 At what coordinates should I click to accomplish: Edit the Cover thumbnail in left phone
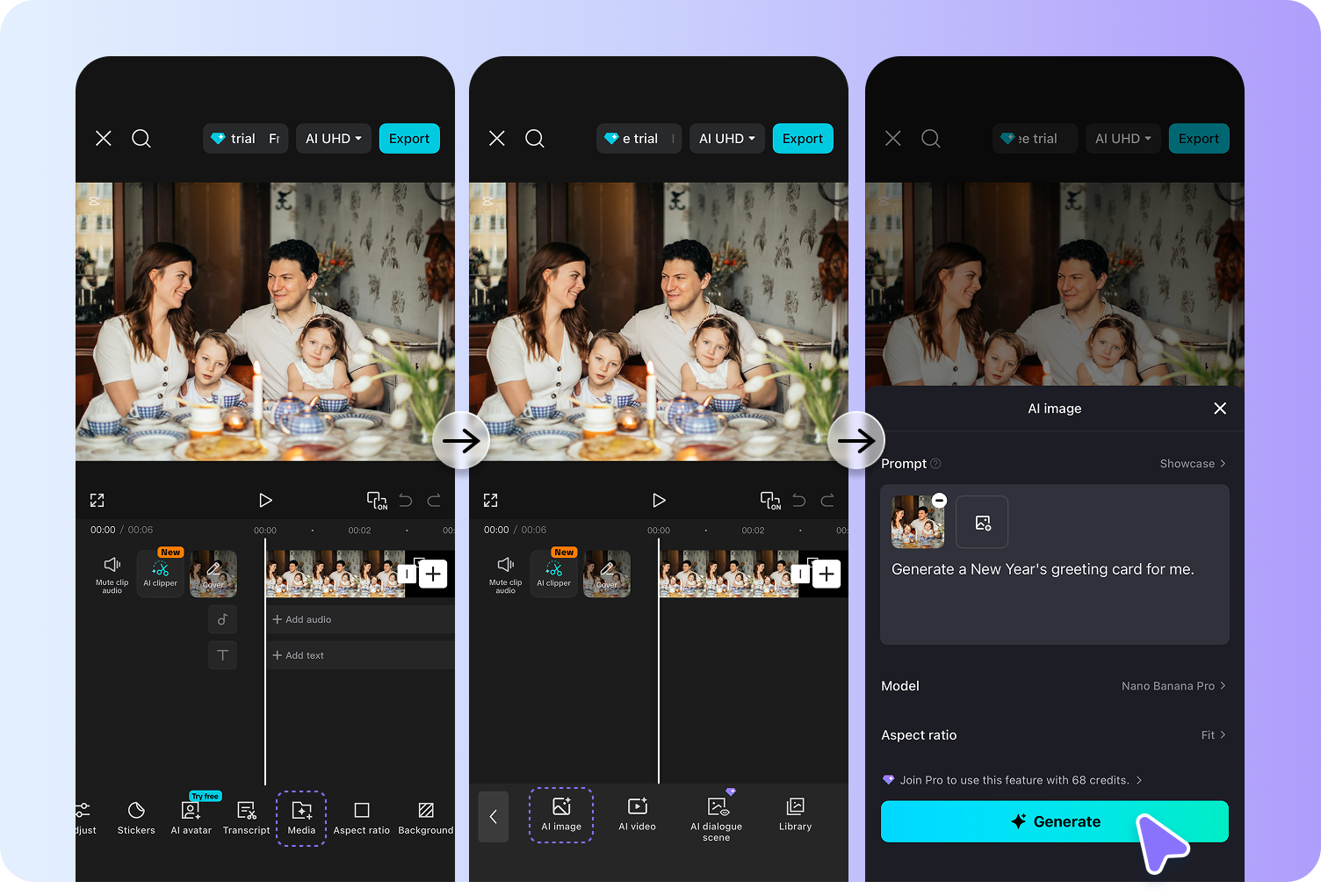213,574
